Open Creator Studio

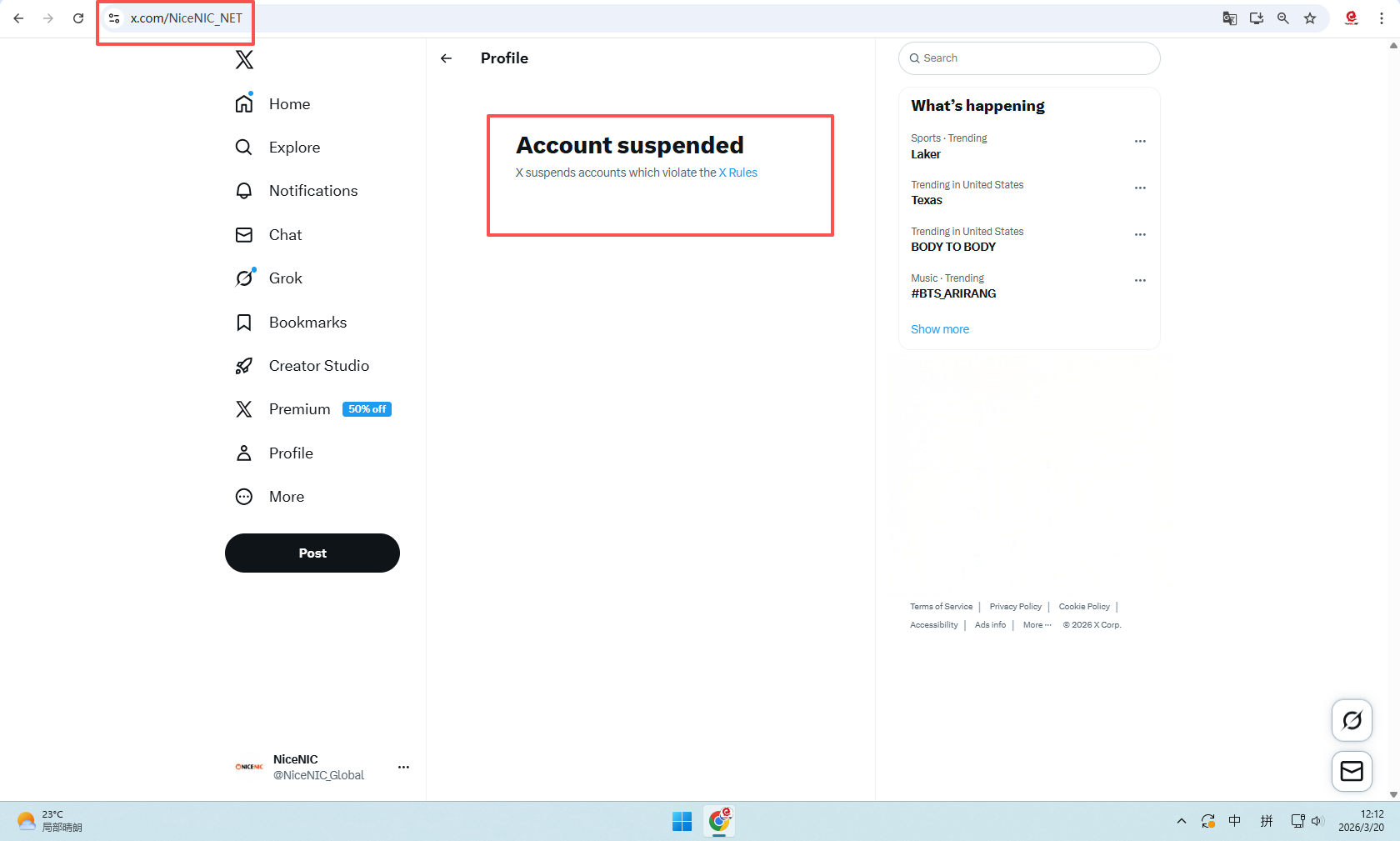click(x=302, y=366)
